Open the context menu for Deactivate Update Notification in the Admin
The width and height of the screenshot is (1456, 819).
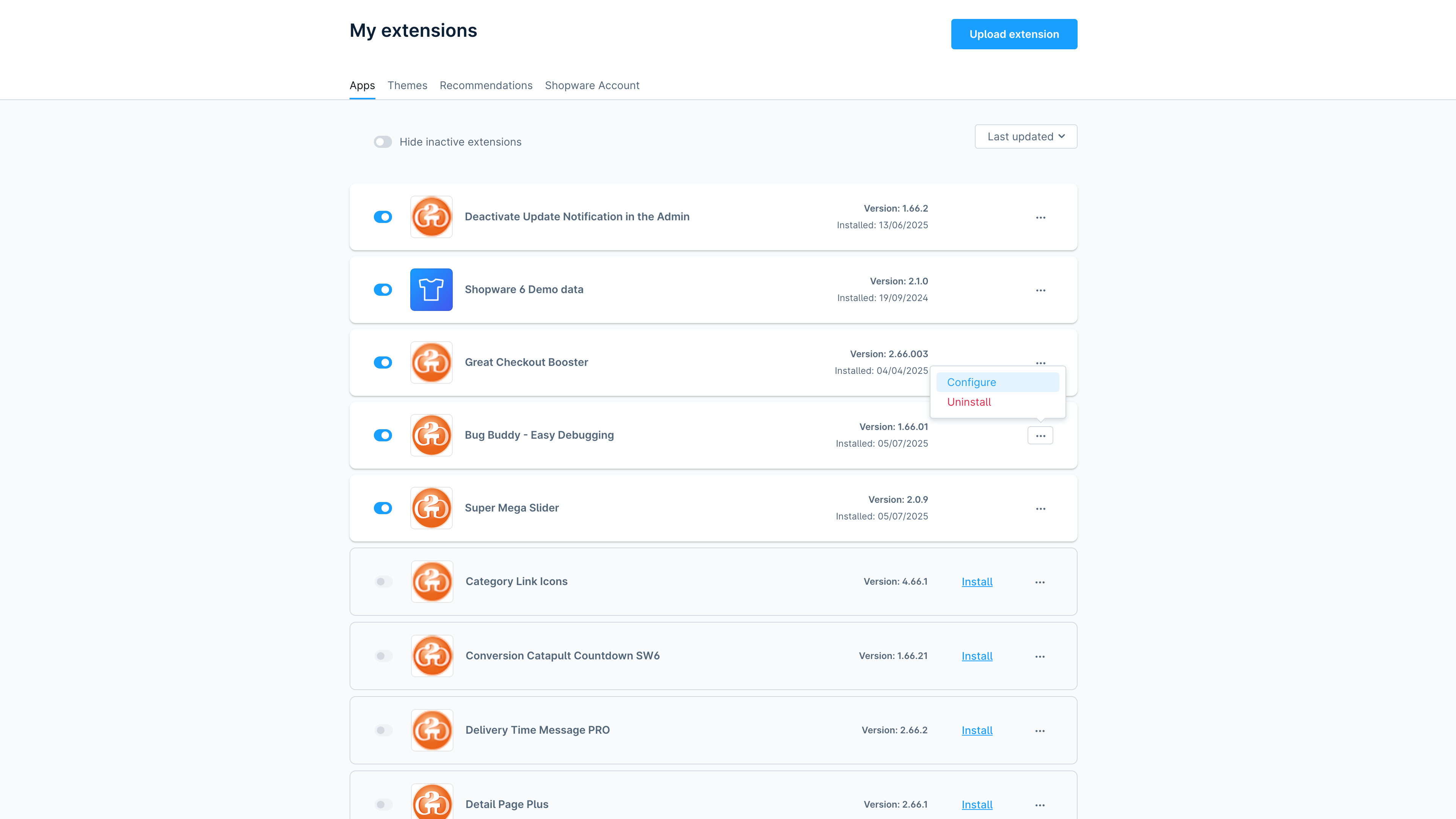[x=1040, y=218]
